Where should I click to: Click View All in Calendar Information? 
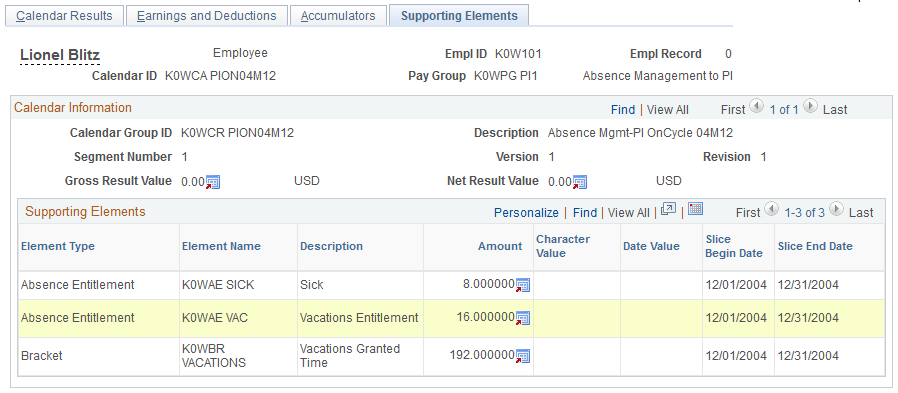pos(668,109)
